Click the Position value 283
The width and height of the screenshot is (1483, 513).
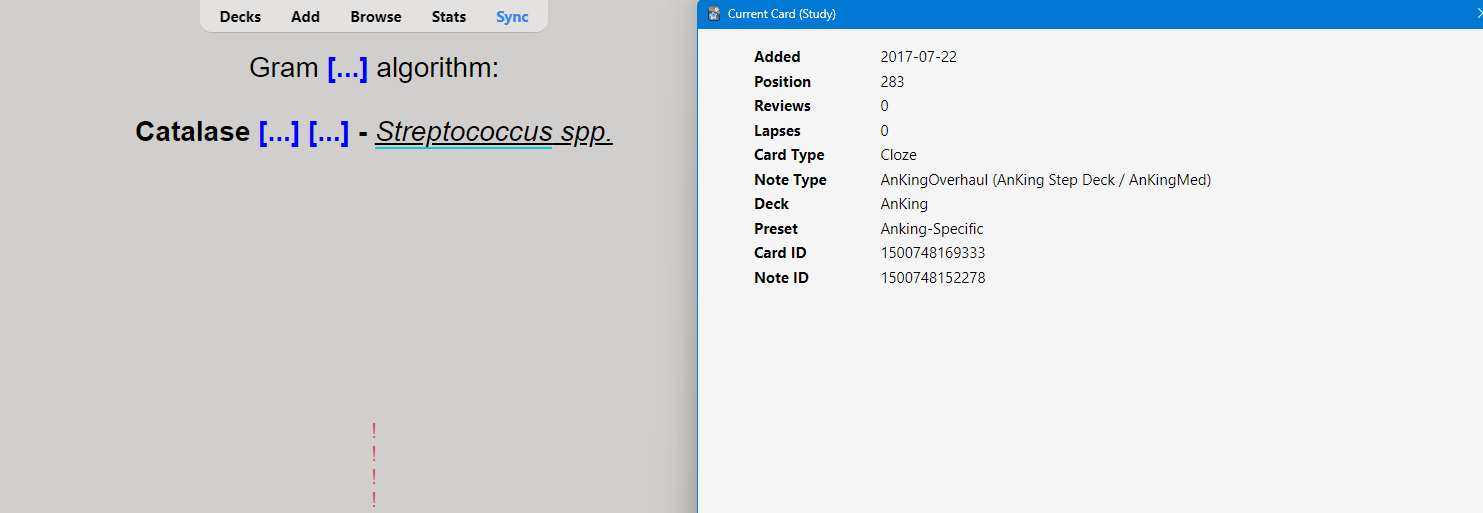pyautogui.click(x=892, y=82)
